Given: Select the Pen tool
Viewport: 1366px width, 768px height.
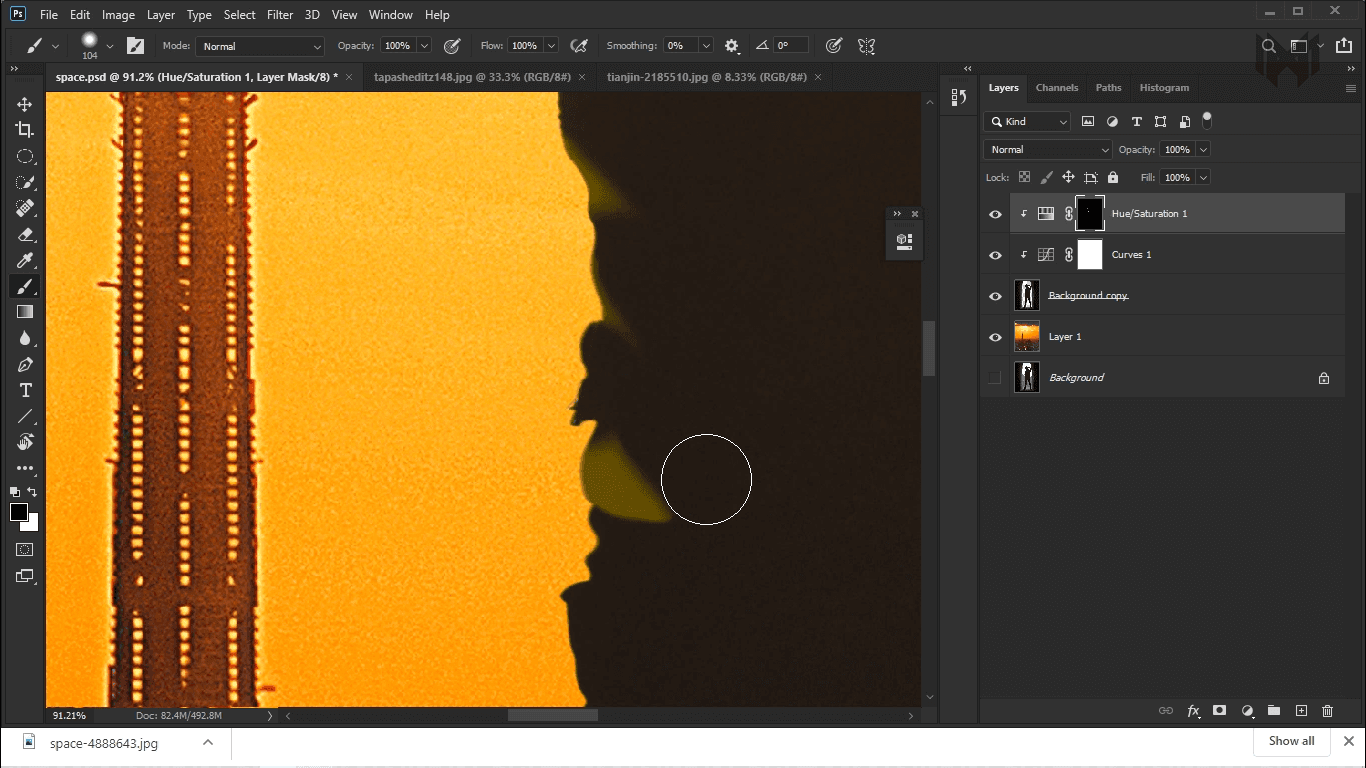Looking at the screenshot, I should coord(25,364).
